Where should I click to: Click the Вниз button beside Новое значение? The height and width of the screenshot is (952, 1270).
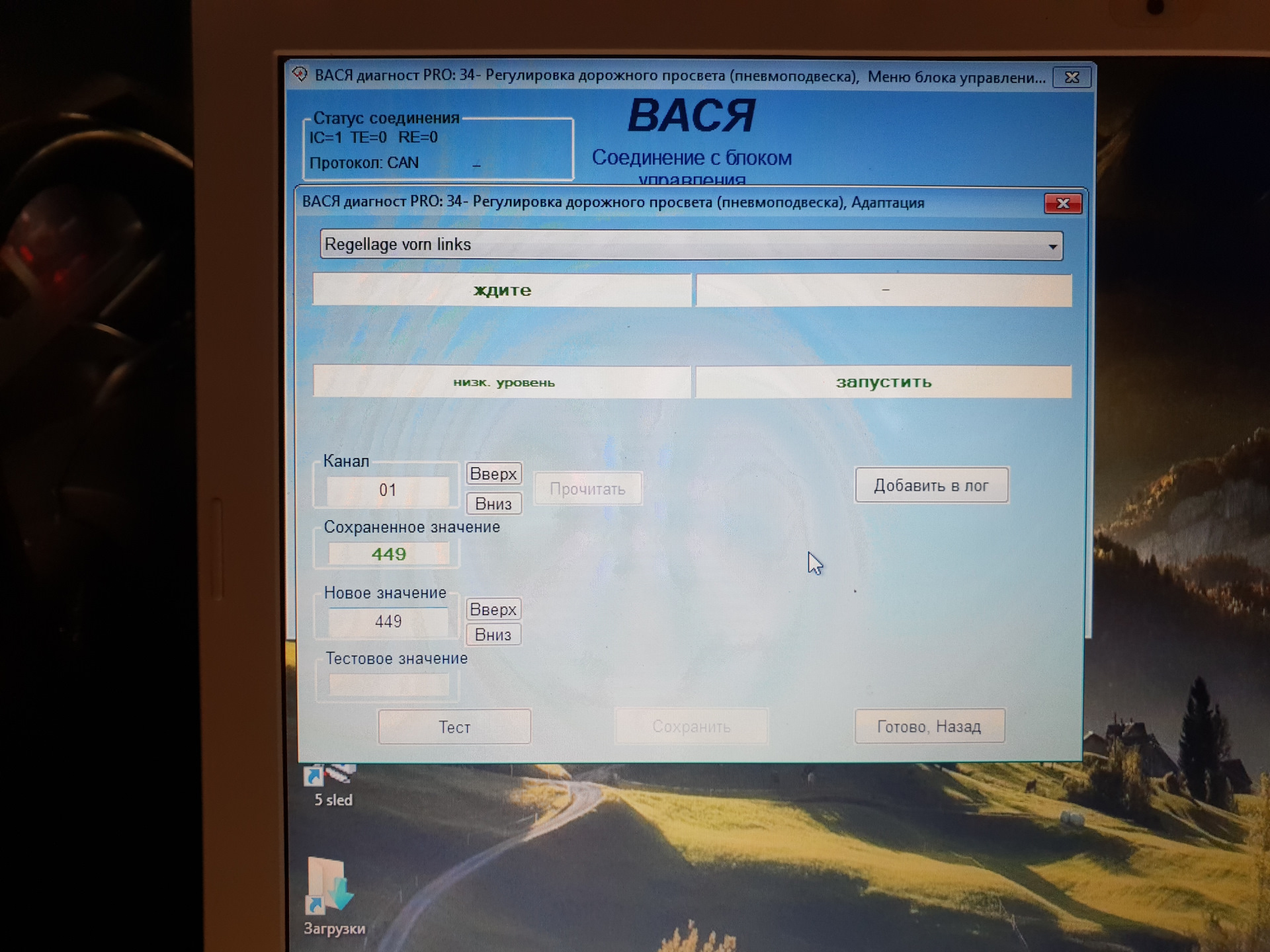[493, 635]
